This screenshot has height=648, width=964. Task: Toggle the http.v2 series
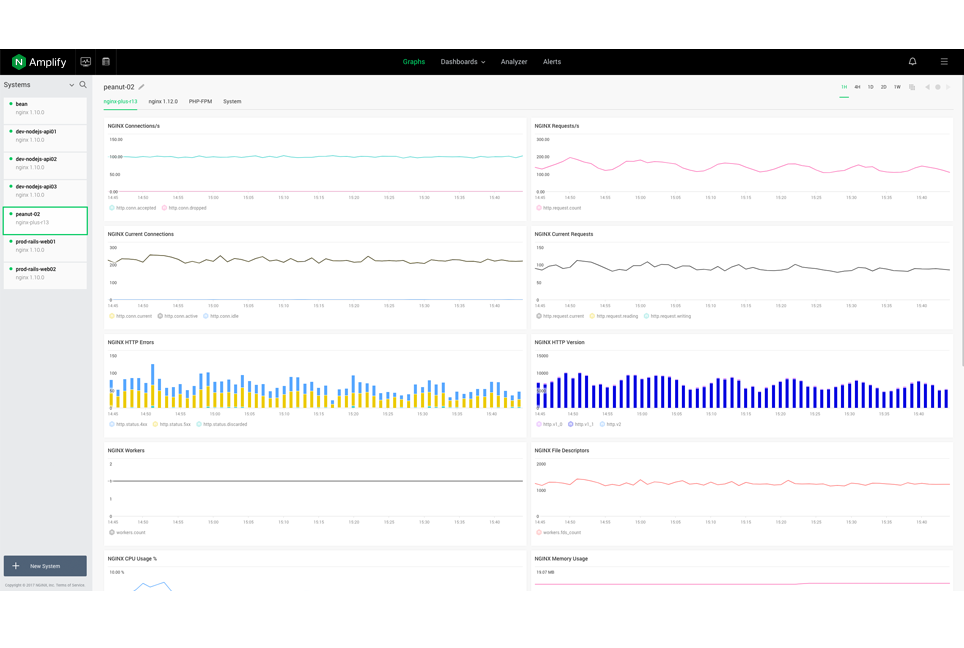pyautogui.click(x=610, y=424)
